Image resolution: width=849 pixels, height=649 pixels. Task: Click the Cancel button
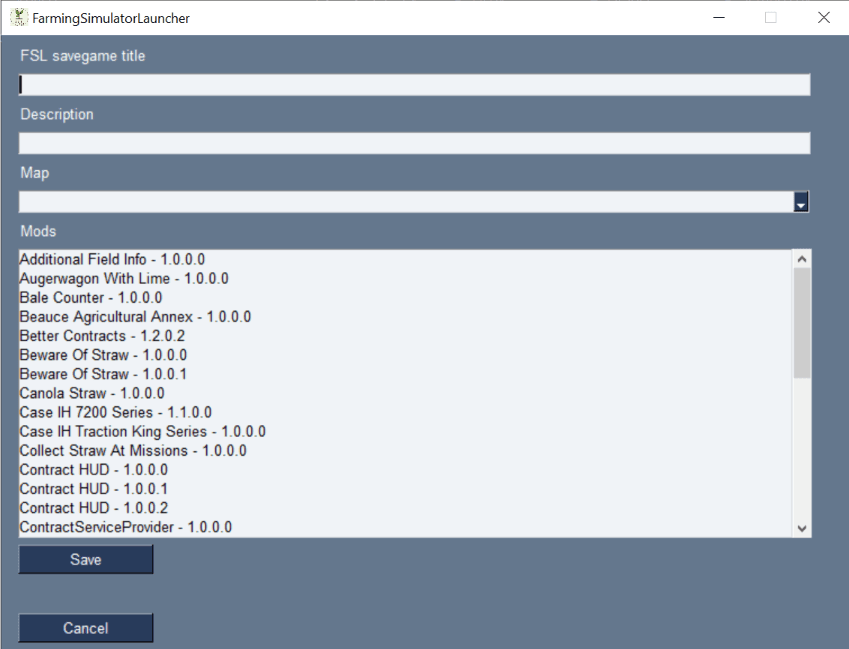coord(86,628)
